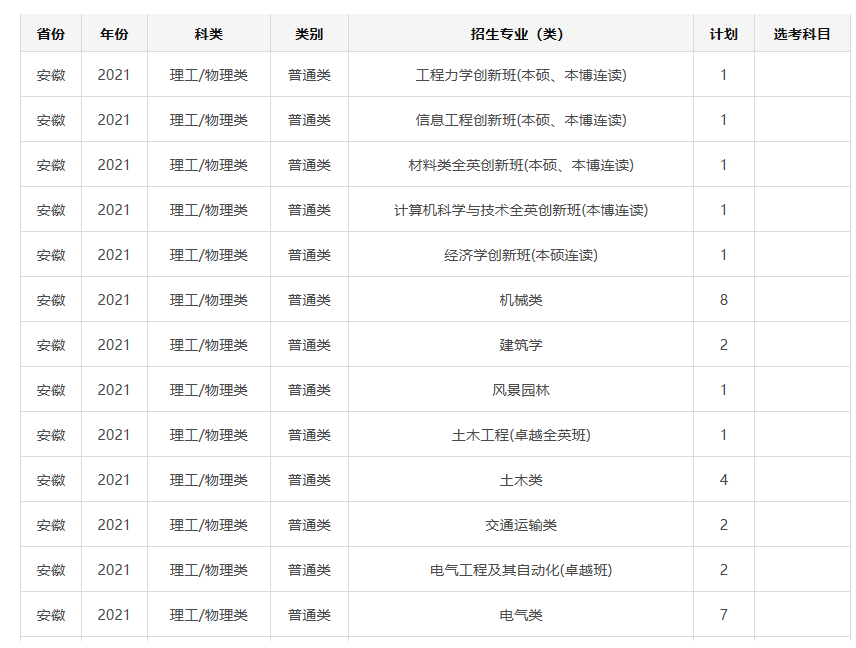The height and width of the screenshot is (648, 856).
Task: Click 2021 in the 经济学创新班 row
Action: tap(114, 255)
